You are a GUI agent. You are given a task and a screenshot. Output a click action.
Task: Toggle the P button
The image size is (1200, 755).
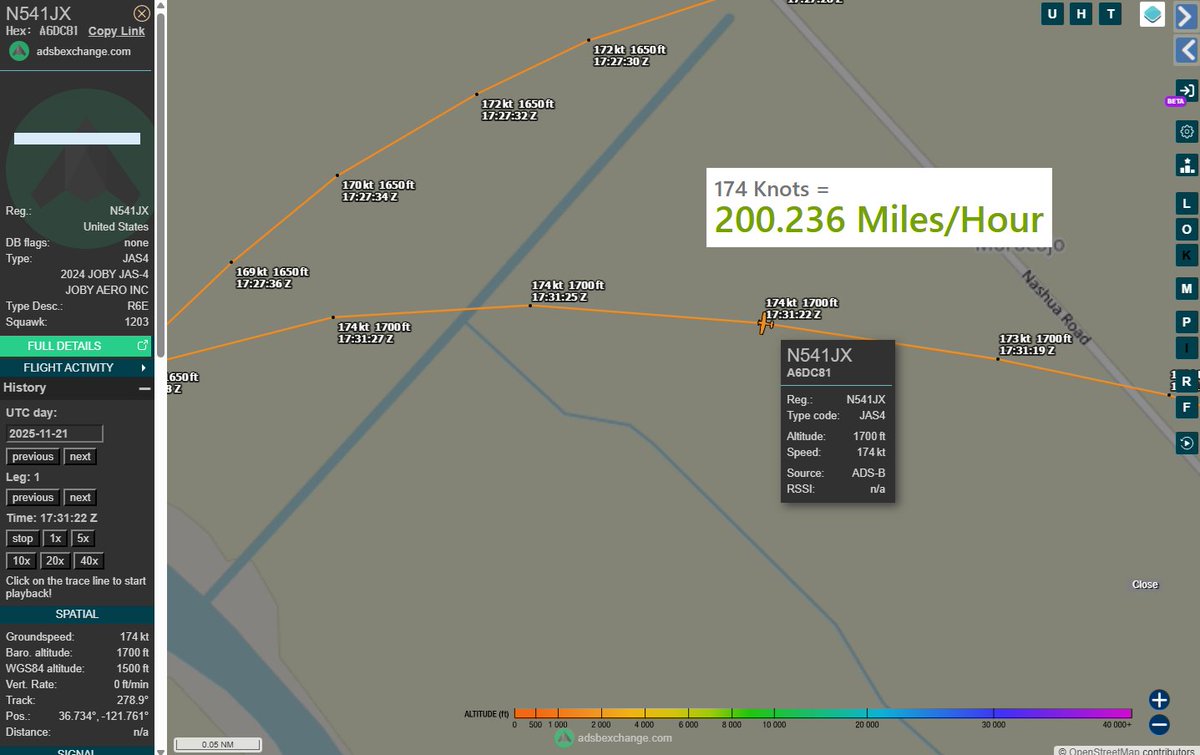click(1186, 322)
